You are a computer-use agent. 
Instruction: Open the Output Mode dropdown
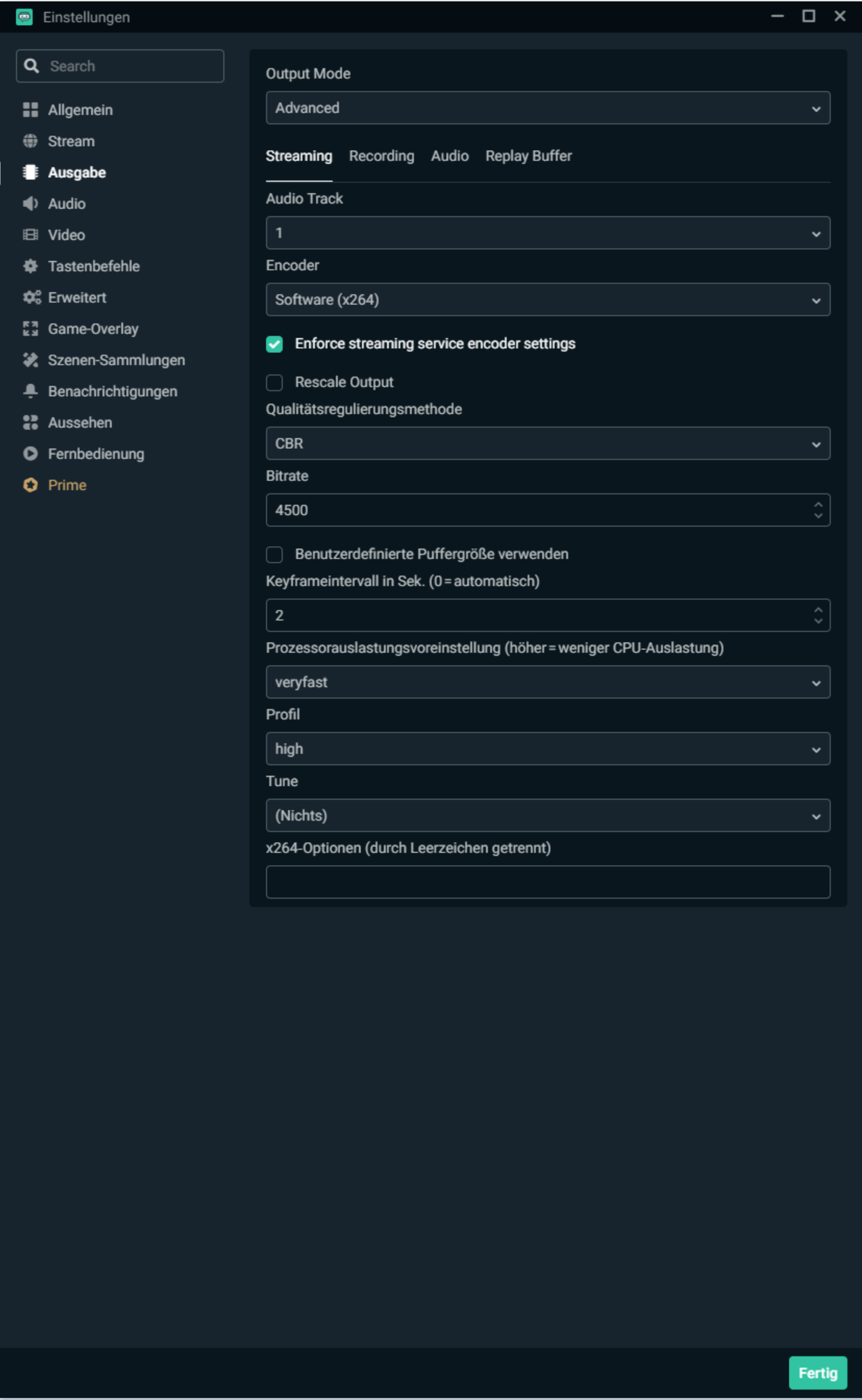click(x=547, y=108)
